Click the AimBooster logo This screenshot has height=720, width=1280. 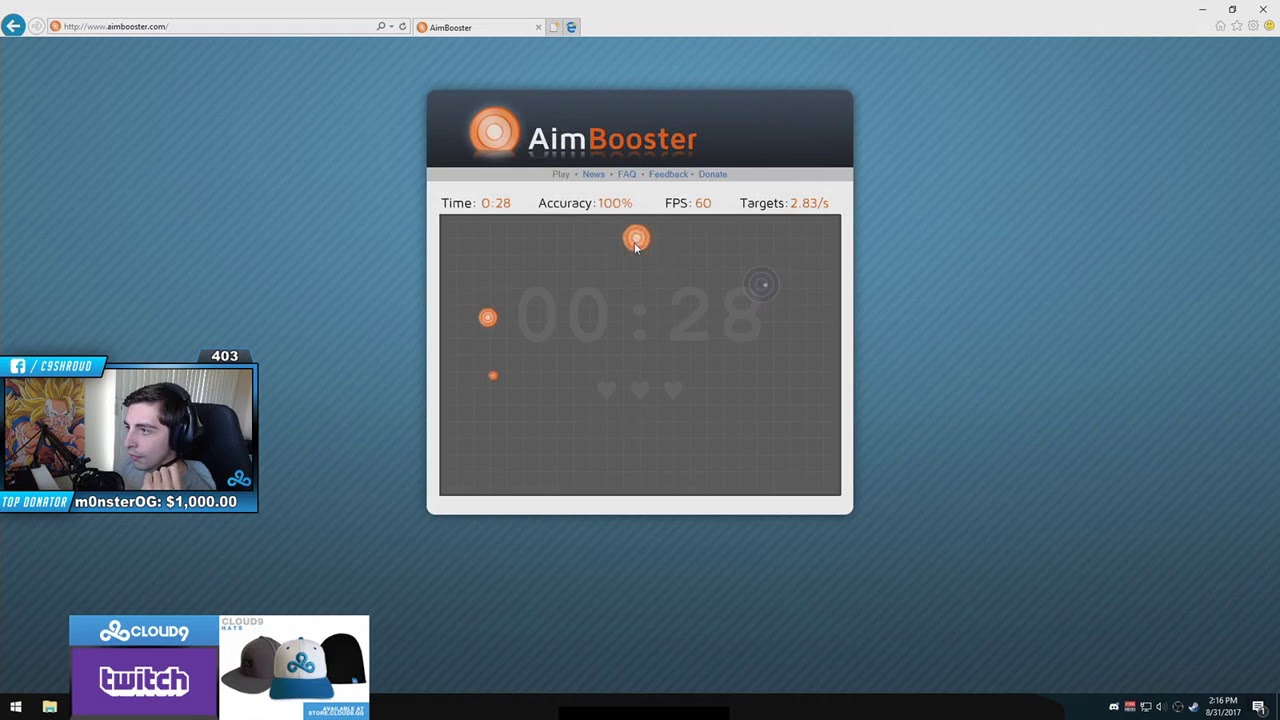[584, 134]
